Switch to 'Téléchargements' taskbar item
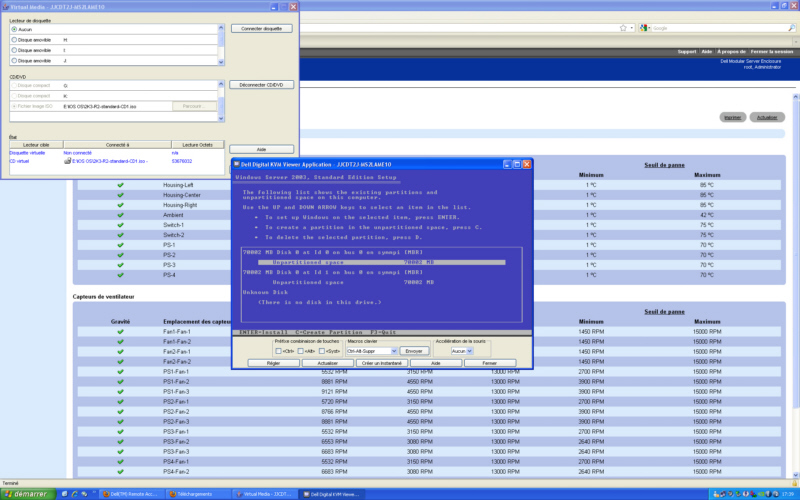This screenshot has width=800, height=500. [198, 494]
